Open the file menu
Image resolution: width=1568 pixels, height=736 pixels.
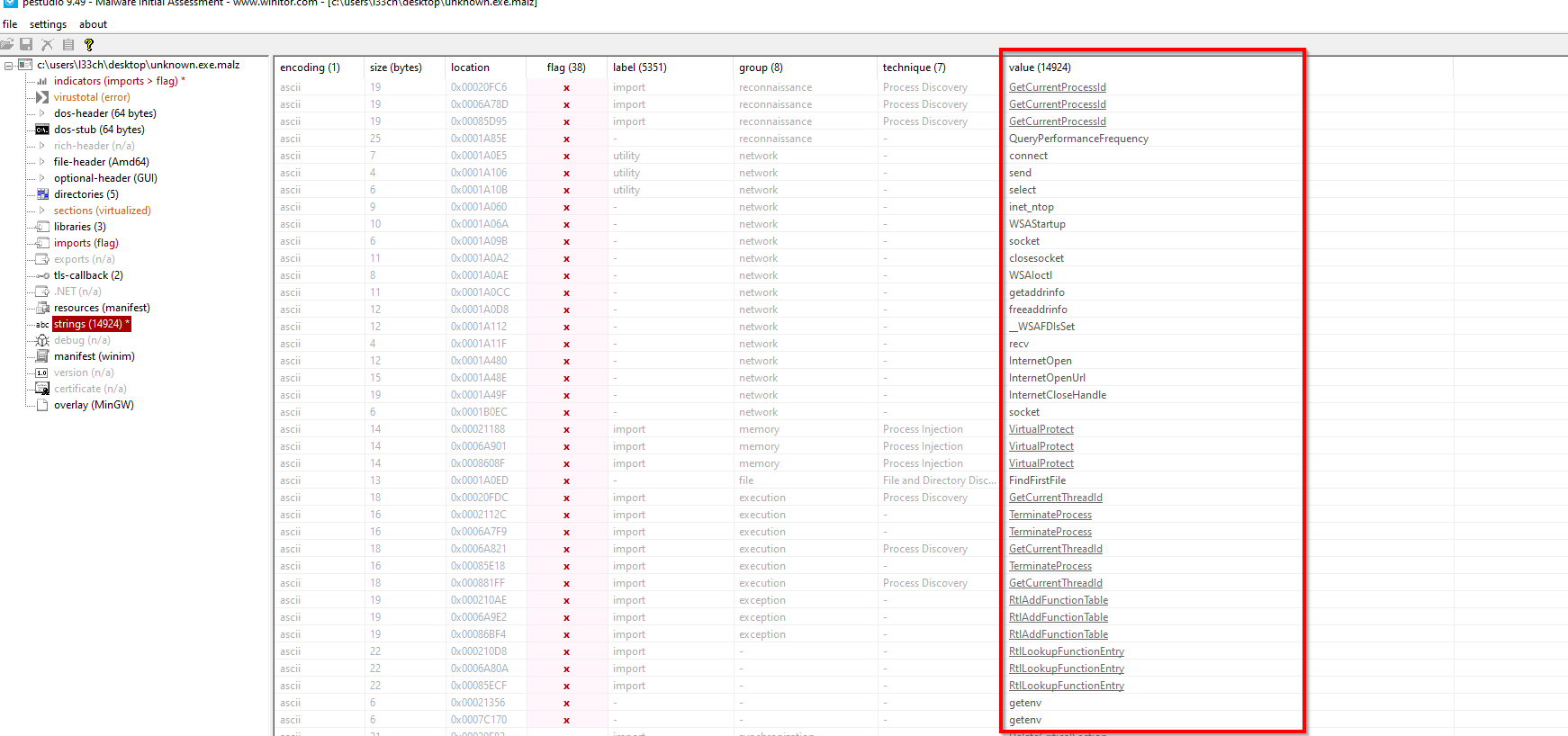tap(10, 24)
